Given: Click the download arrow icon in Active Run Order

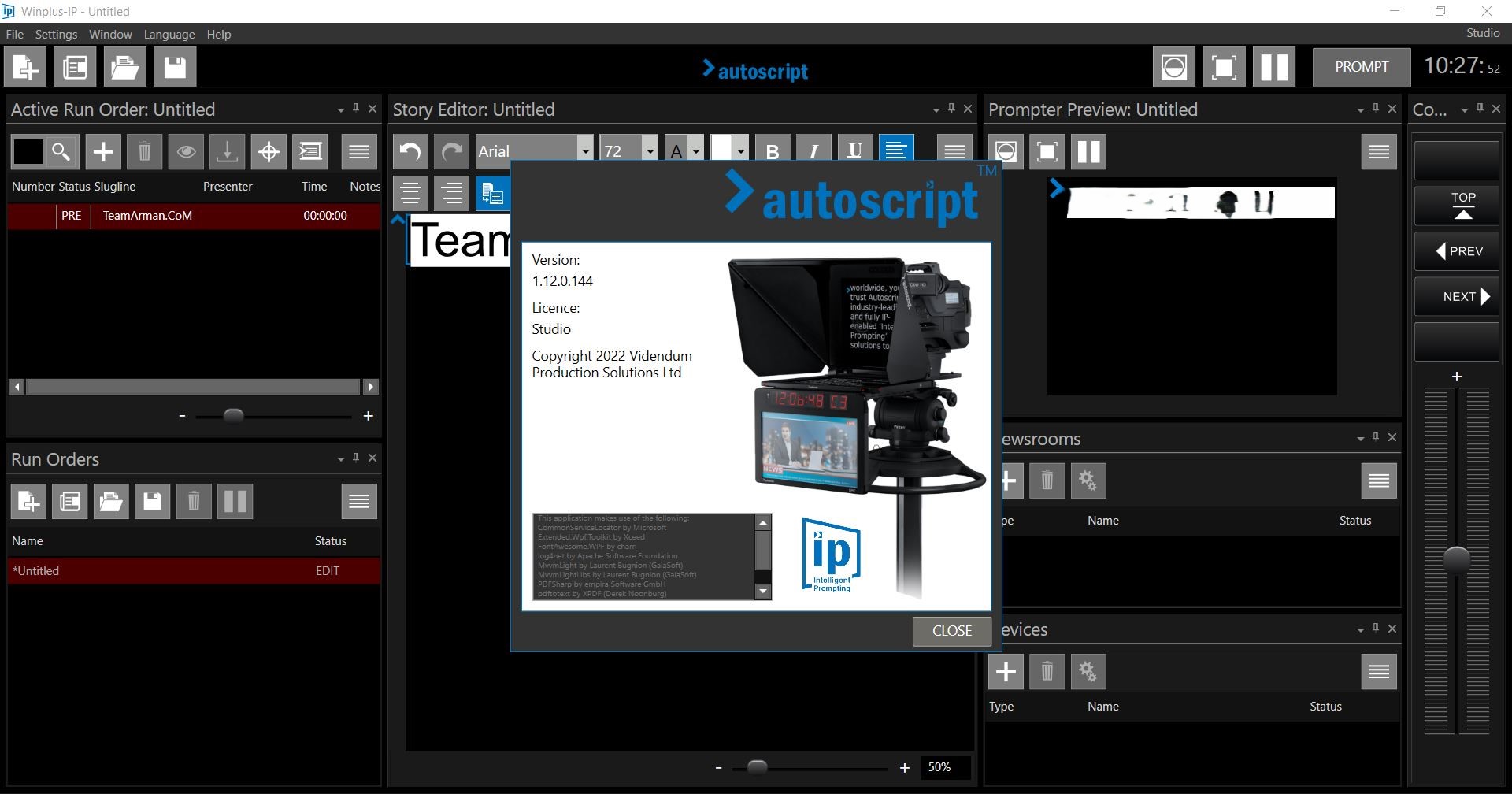Looking at the screenshot, I should click(x=227, y=152).
